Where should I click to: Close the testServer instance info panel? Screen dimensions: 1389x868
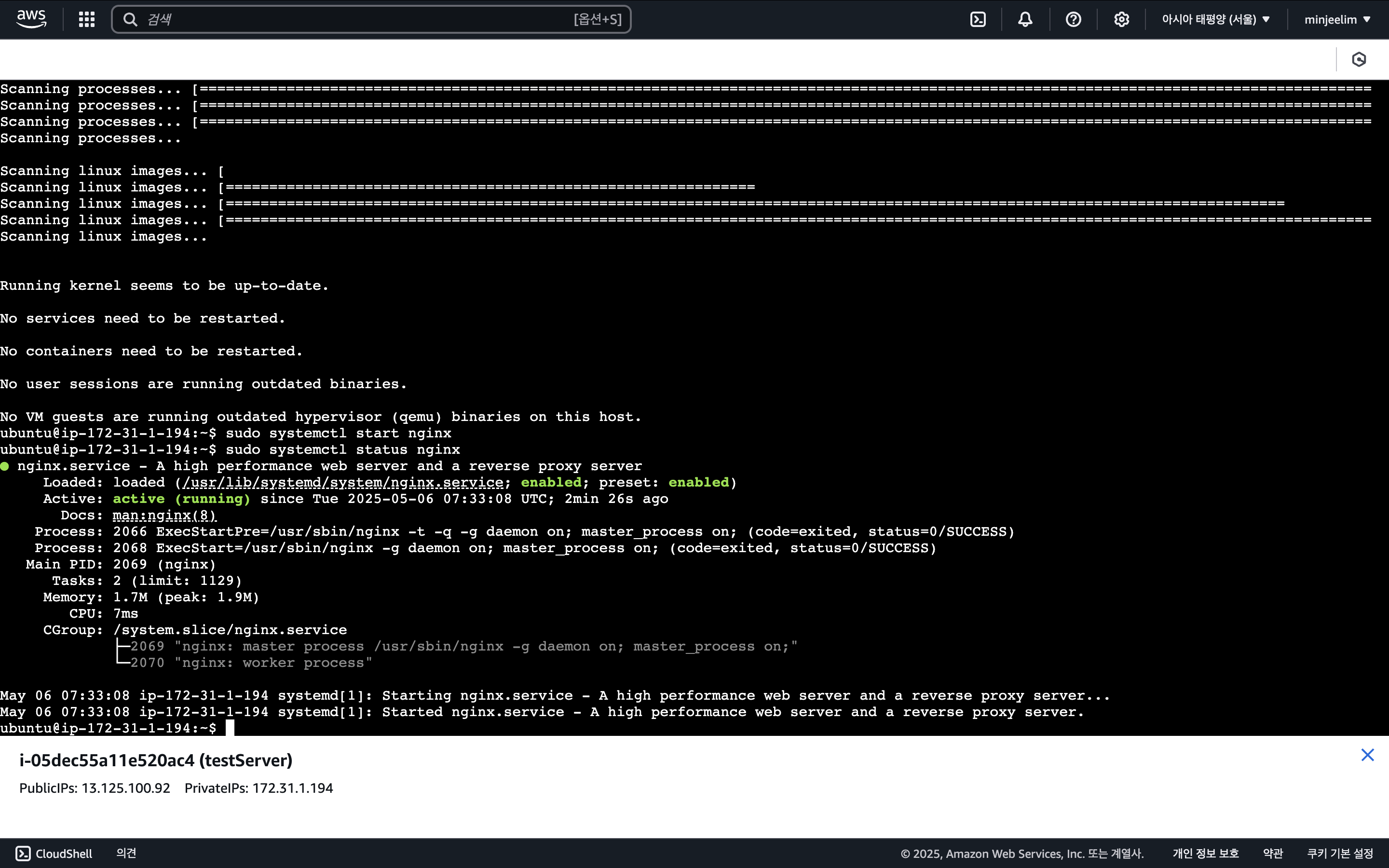[1367, 755]
